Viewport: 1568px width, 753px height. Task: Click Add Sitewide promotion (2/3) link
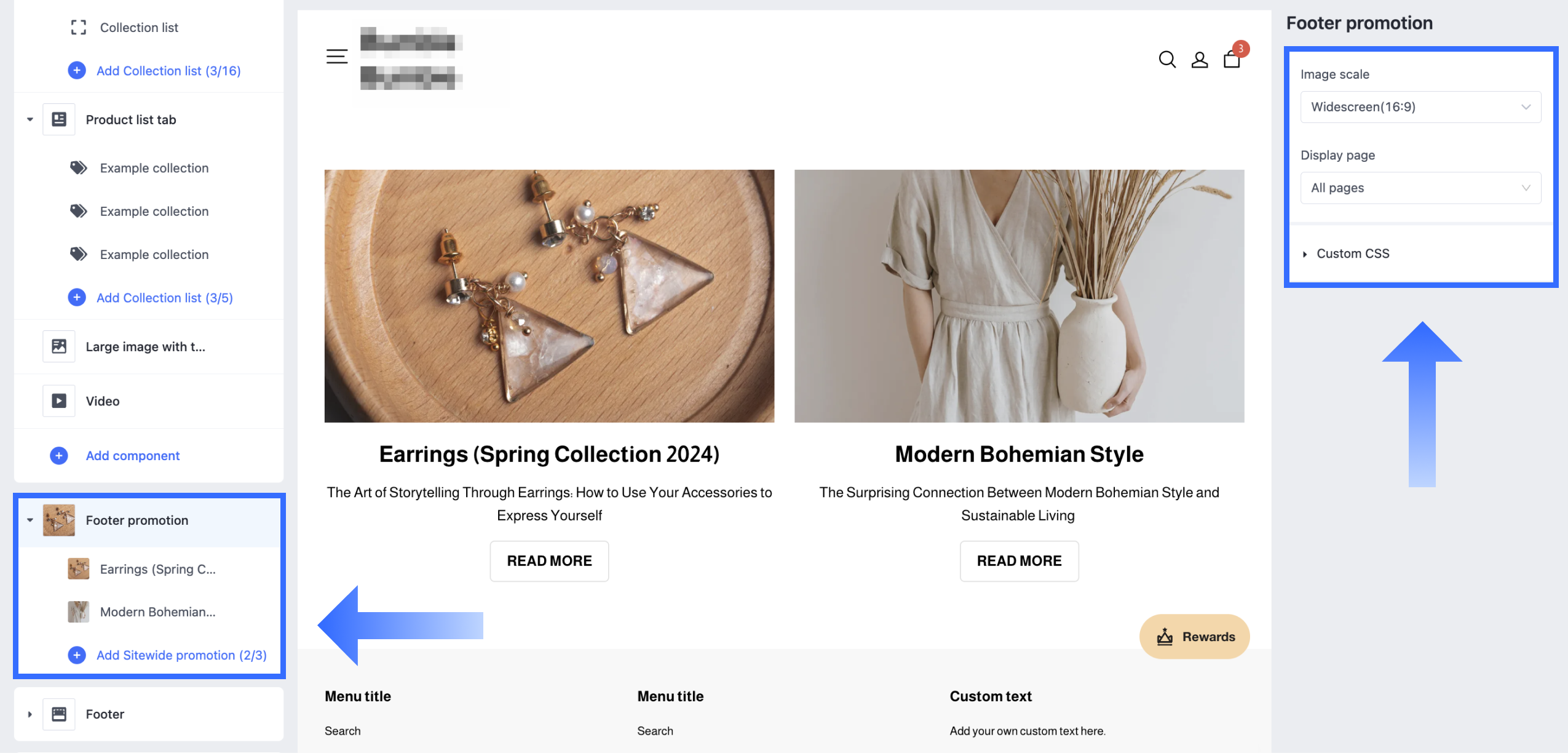pos(181,655)
